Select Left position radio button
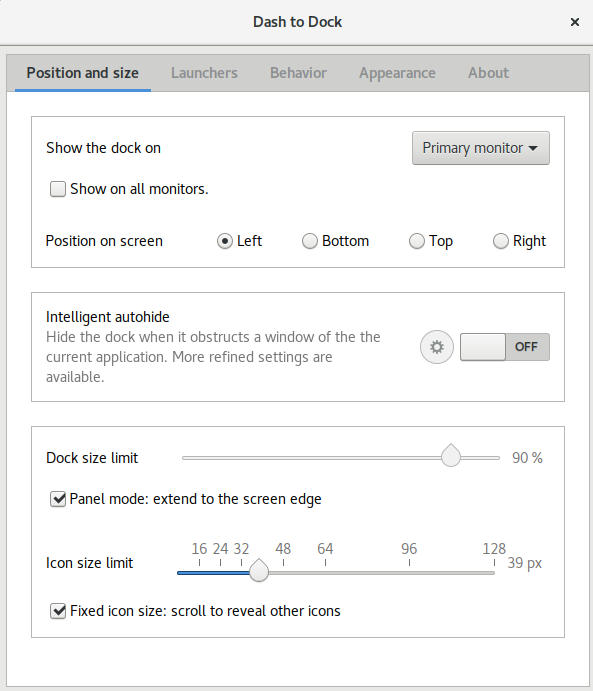This screenshot has height=691, width=593. (x=225, y=241)
